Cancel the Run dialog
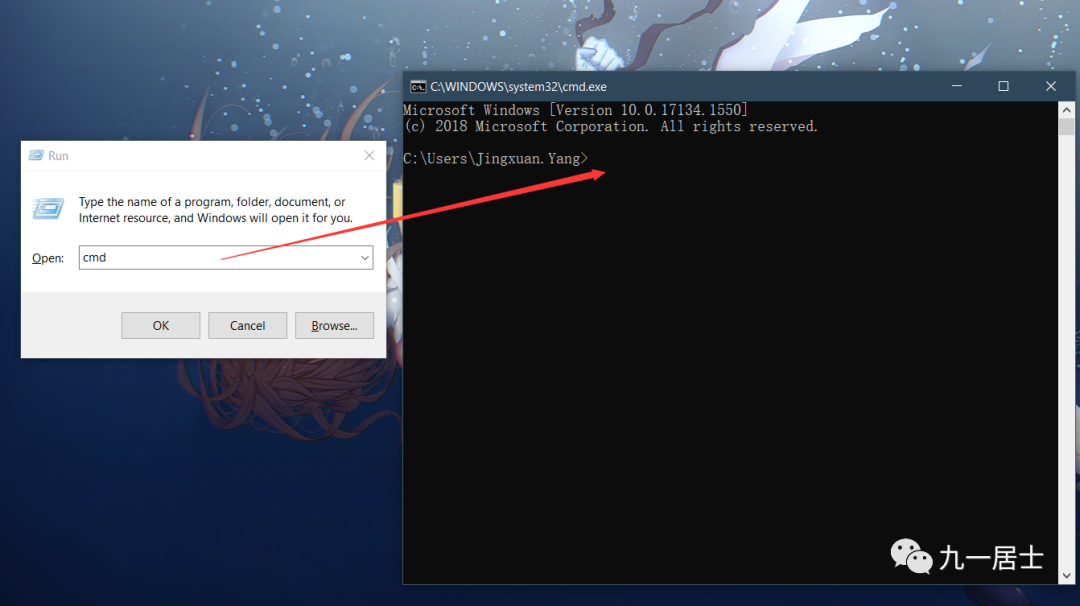This screenshot has width=1080, height=606. tap(247, 326)
